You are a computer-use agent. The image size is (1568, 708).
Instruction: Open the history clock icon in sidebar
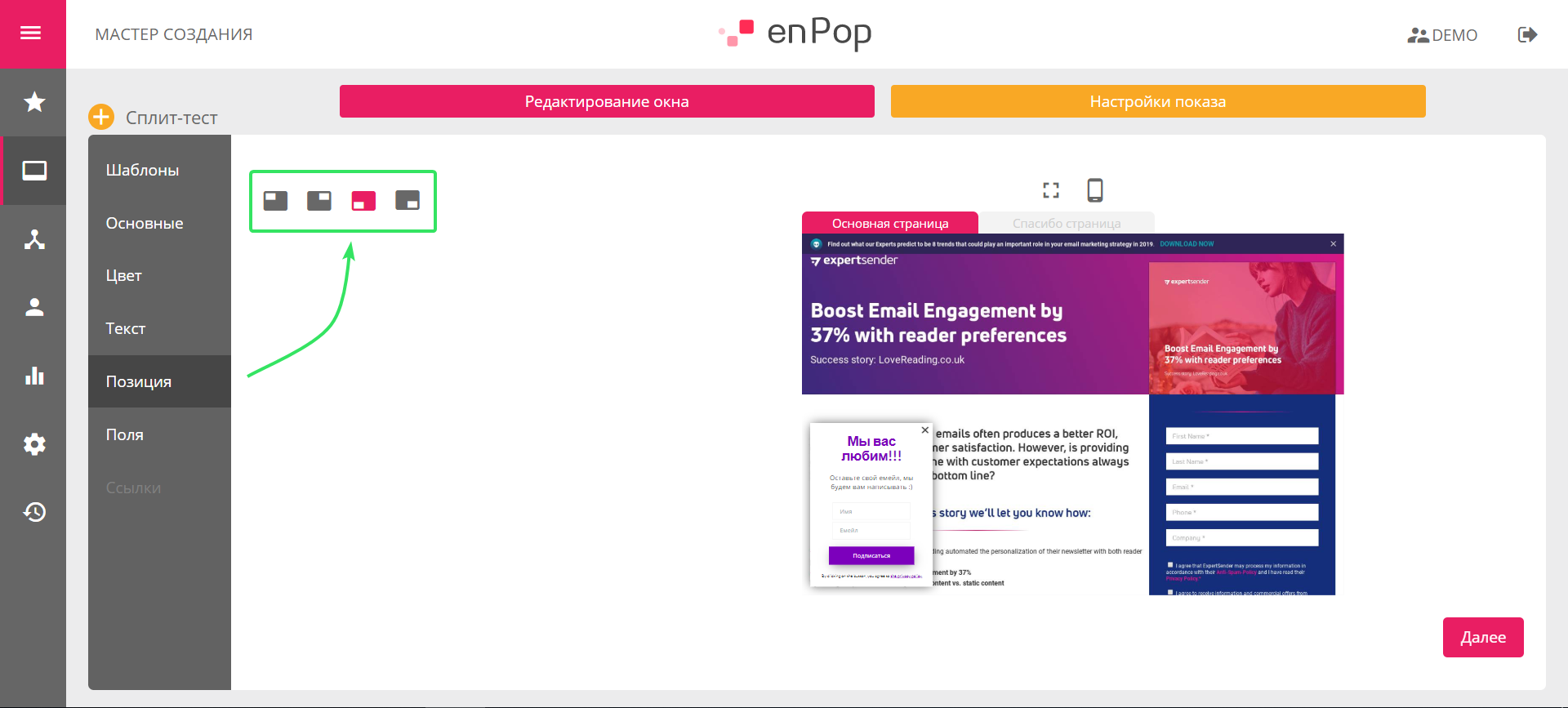pos(34,512)
